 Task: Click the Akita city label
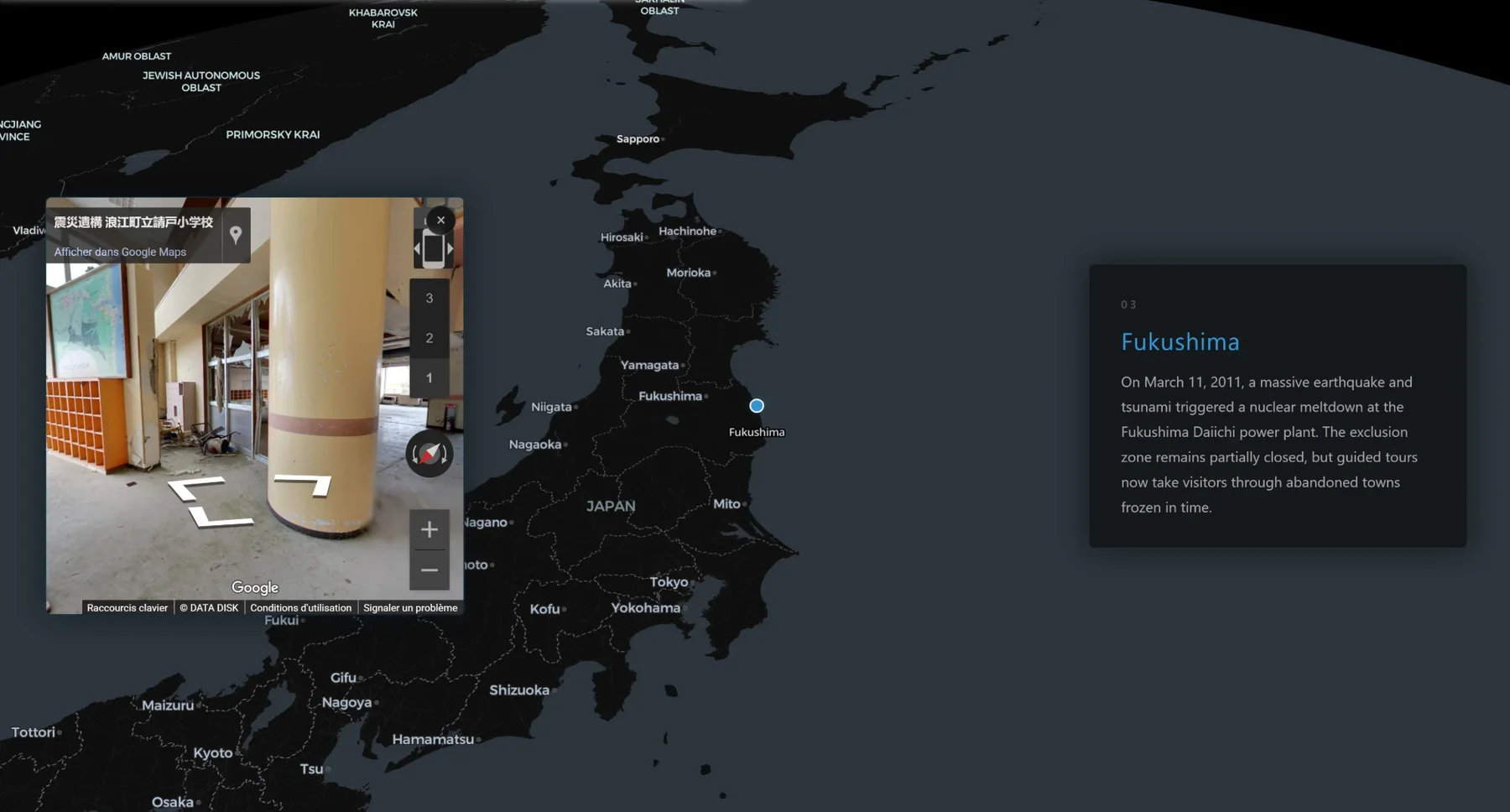point(617,284)
